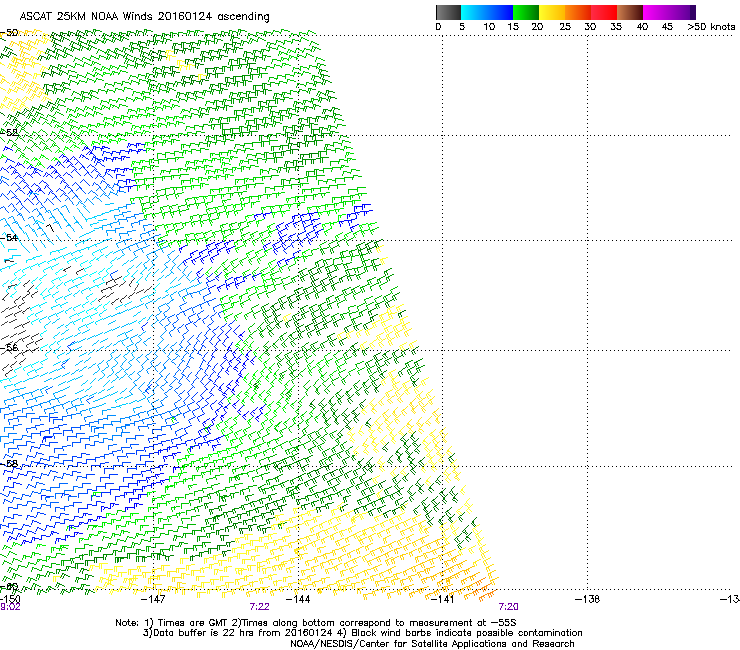Screen dimensions: 740x650
Task: Click the legend label '5'
Action: (x=462, y=27)
